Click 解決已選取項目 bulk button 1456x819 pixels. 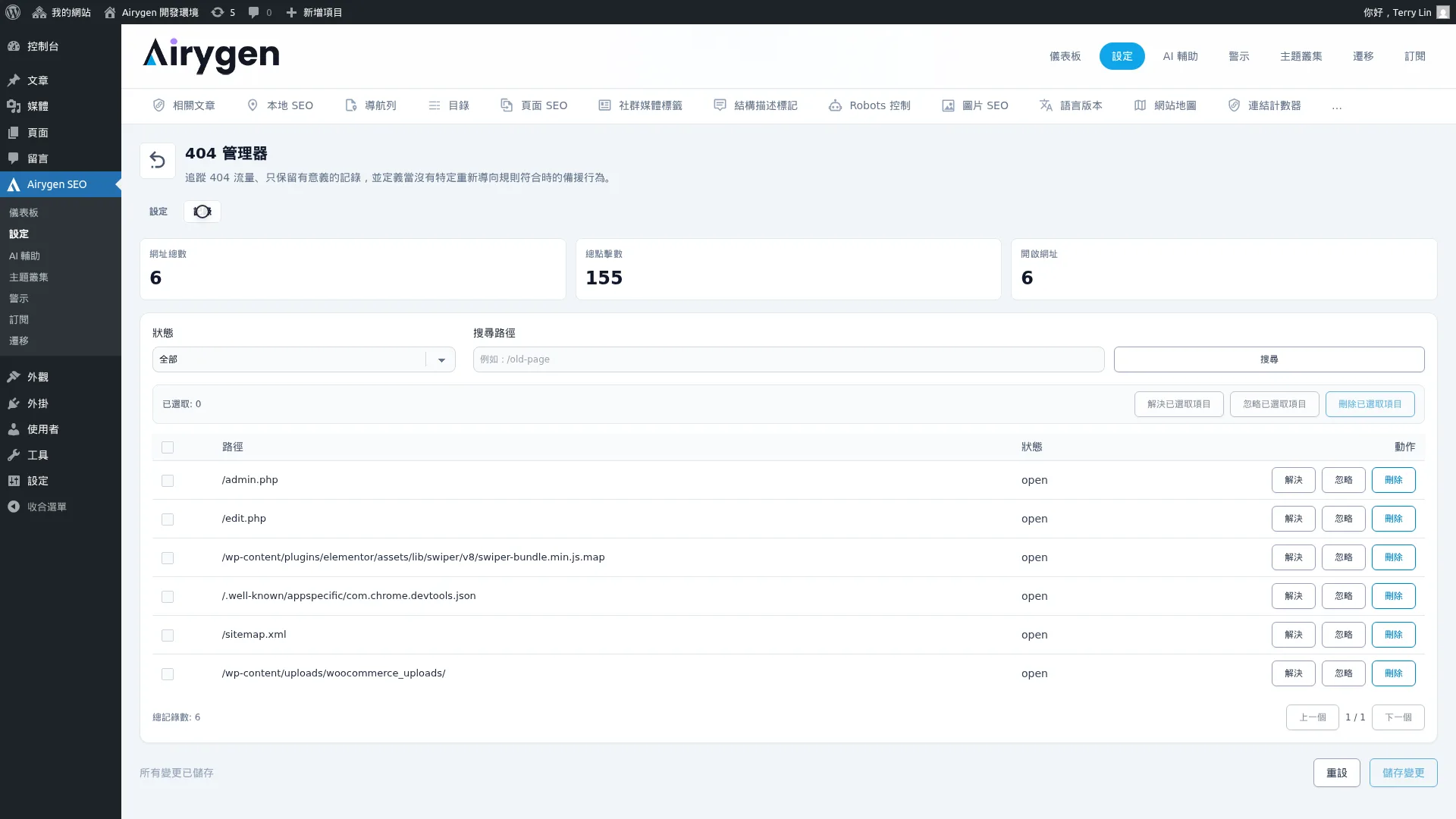pos(1179,404)
